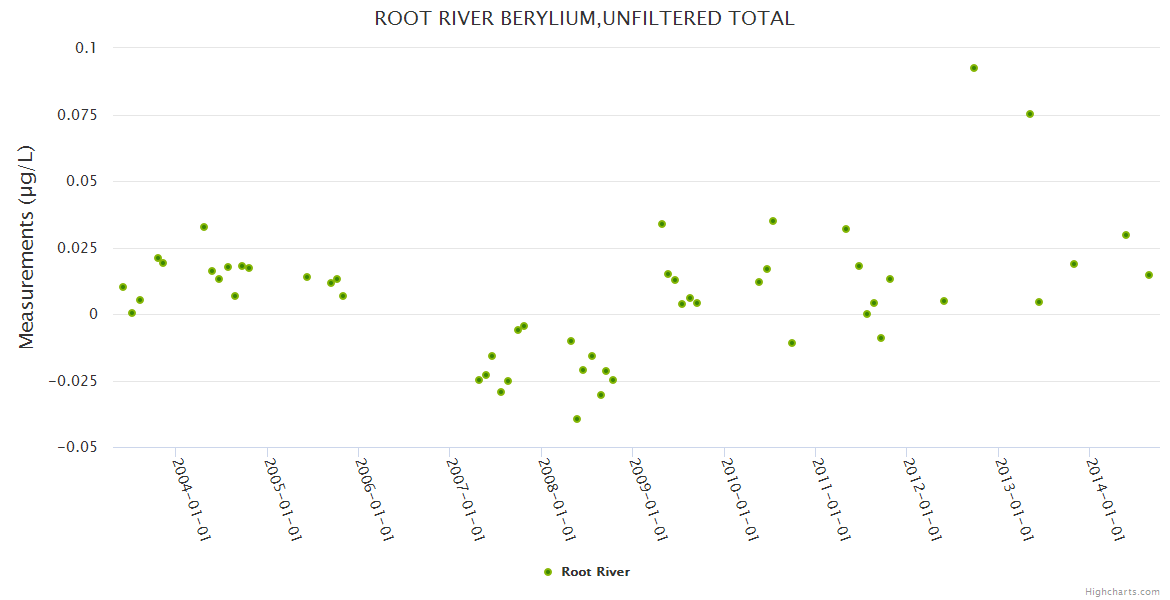Select the highest 2004 data point near 0.033
The height and width of the screenshot is (600, 1170).
click(x=204, y=227)
